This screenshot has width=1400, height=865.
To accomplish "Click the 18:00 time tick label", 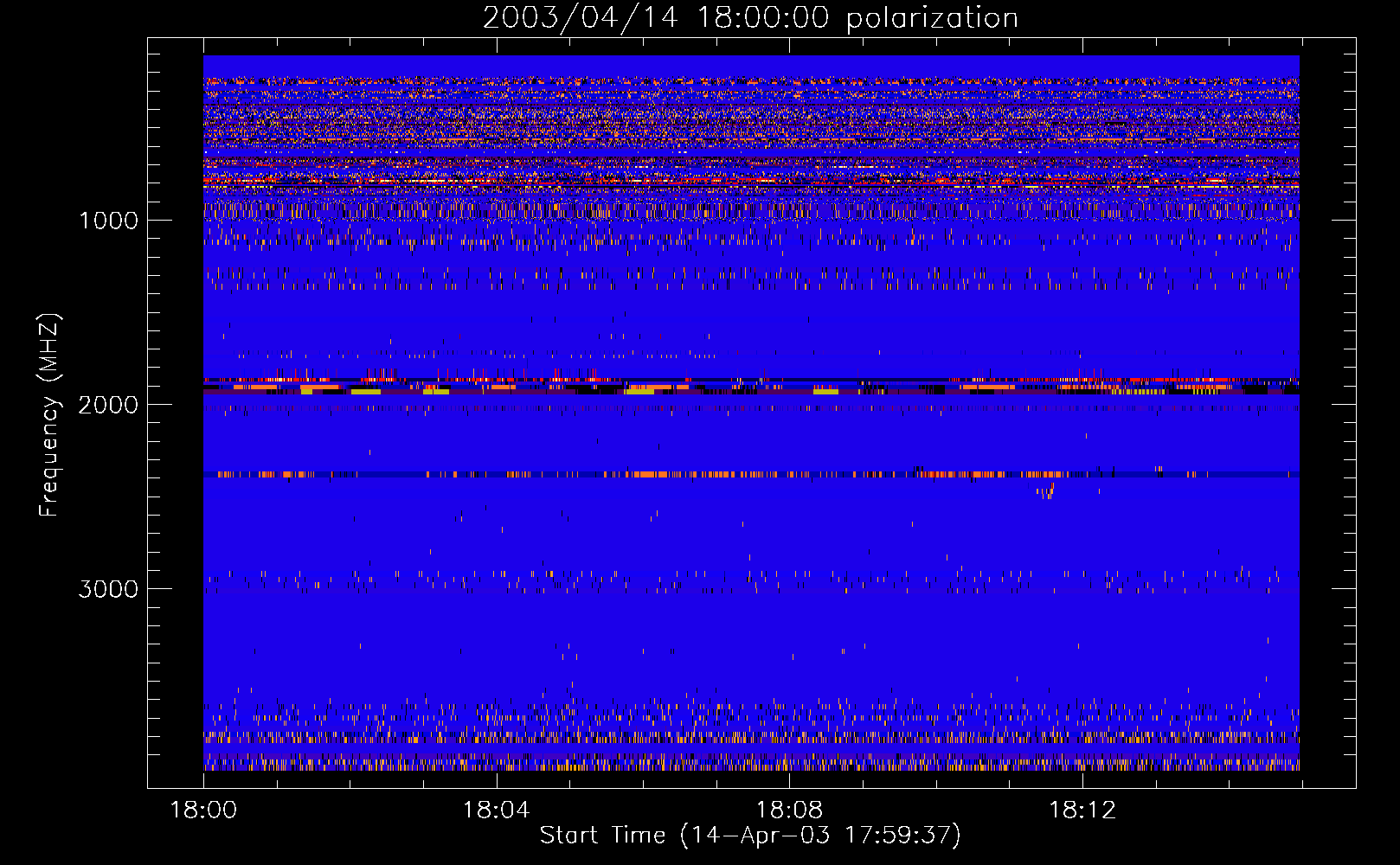I will 203,811.
